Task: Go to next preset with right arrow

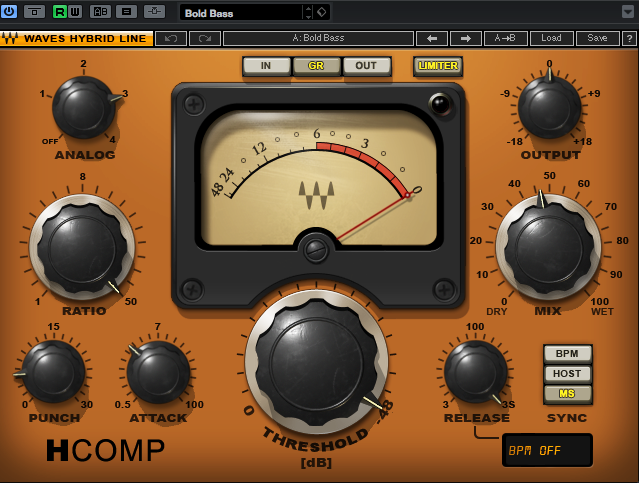Action: pos(465,39)
